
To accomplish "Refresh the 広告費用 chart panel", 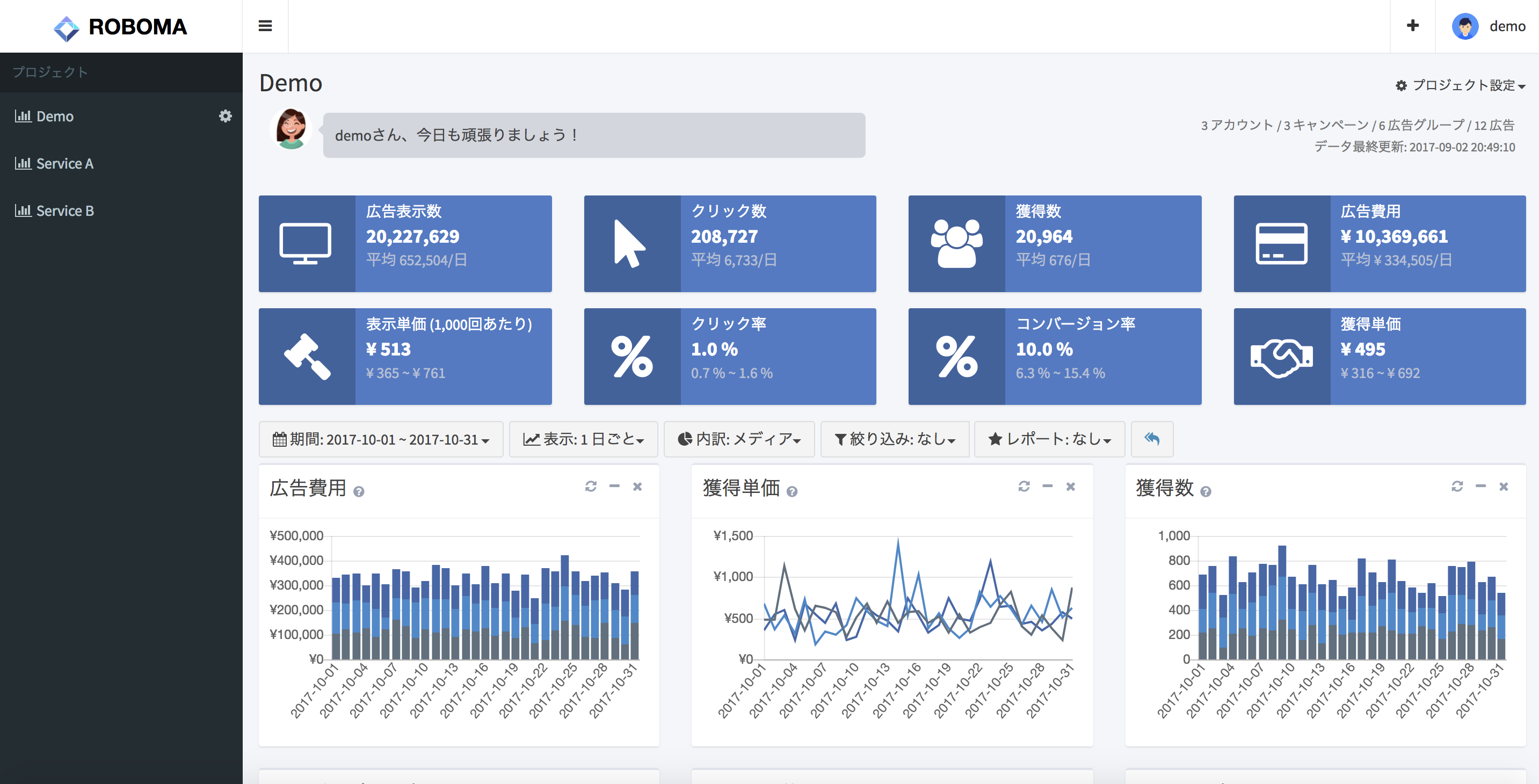I will tap(590, 487).
